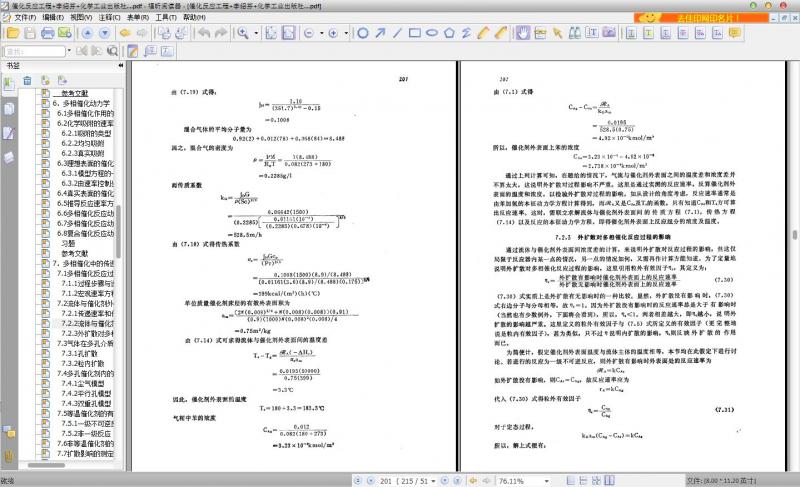
Task: Click inside the Find search input field
Action: 35,52
